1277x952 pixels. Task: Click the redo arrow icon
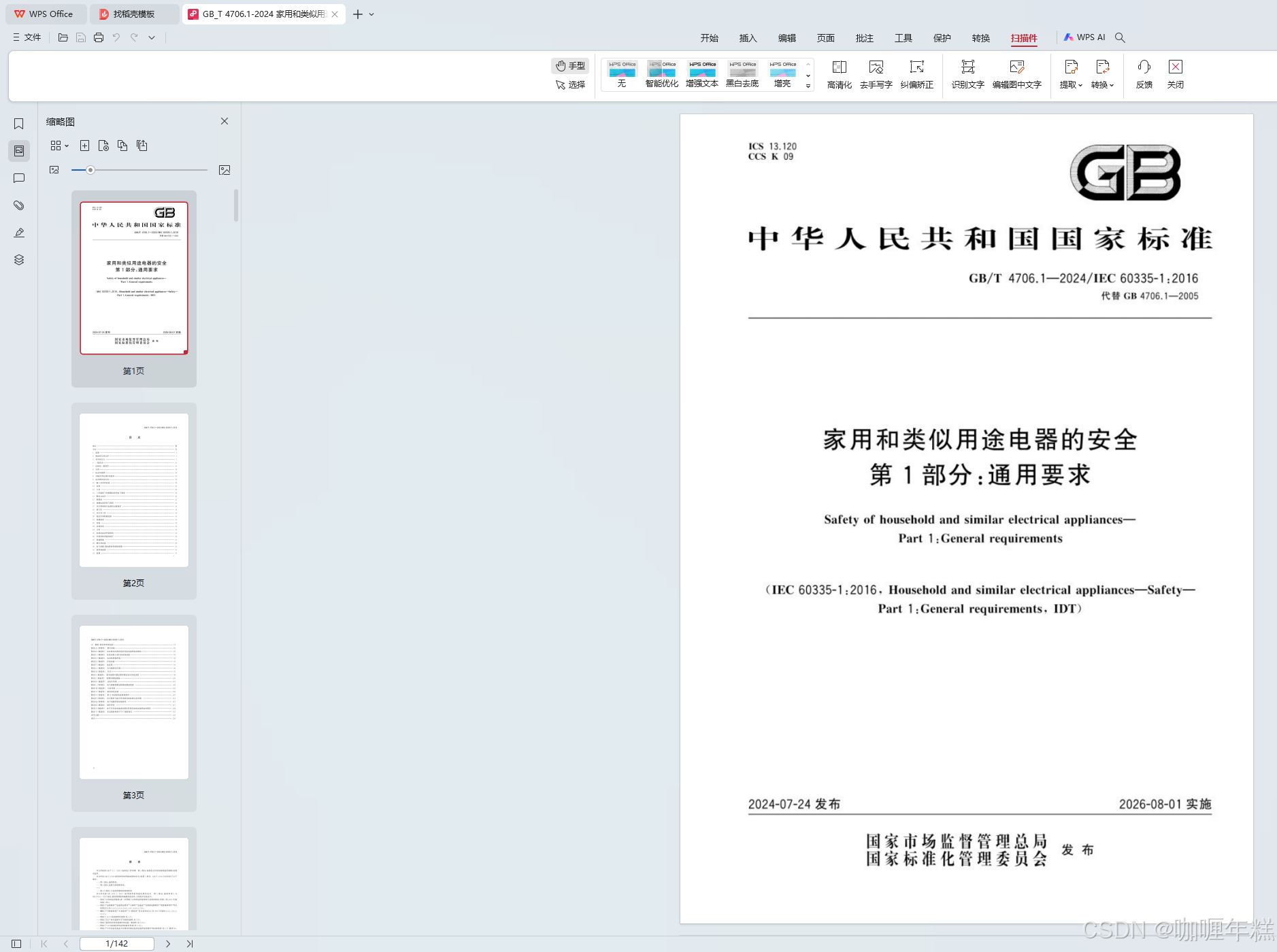point(134,37)
